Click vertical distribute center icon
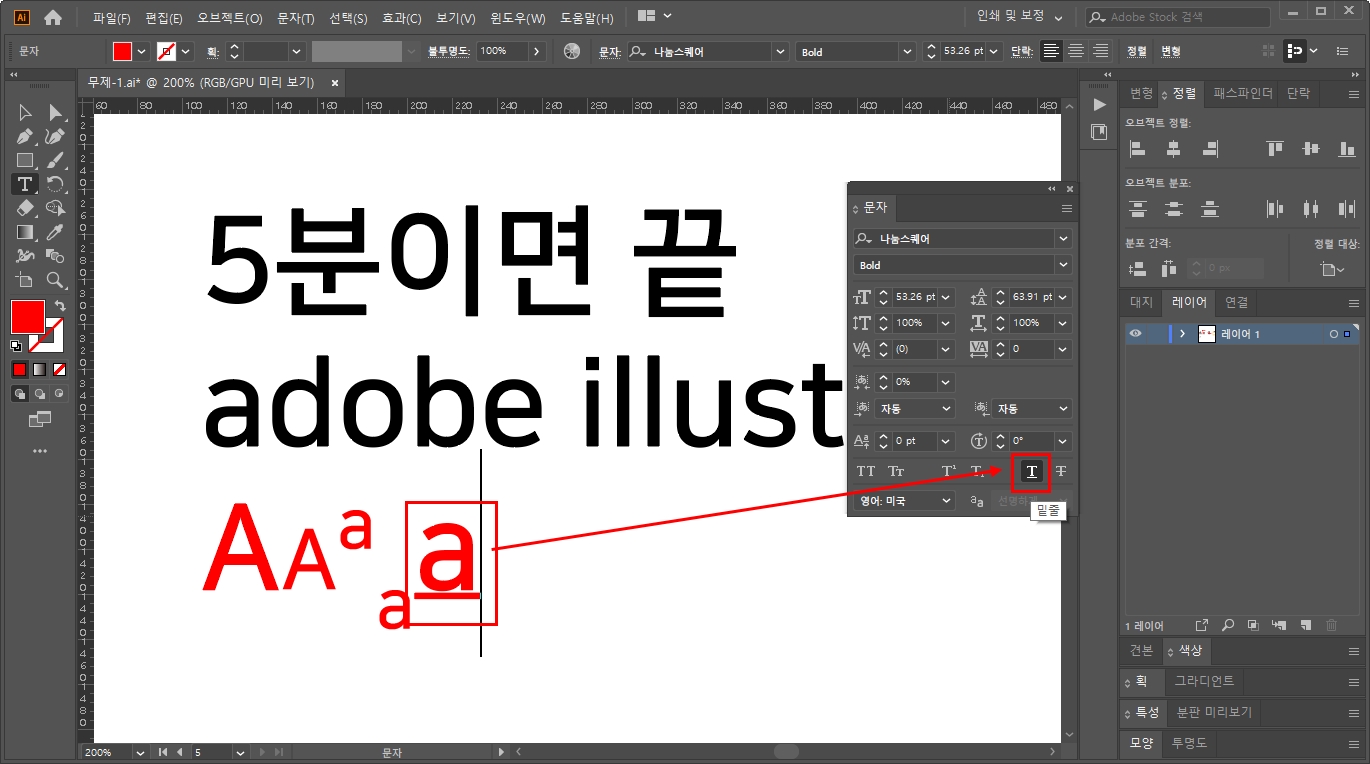 [x=1174, y=209]
